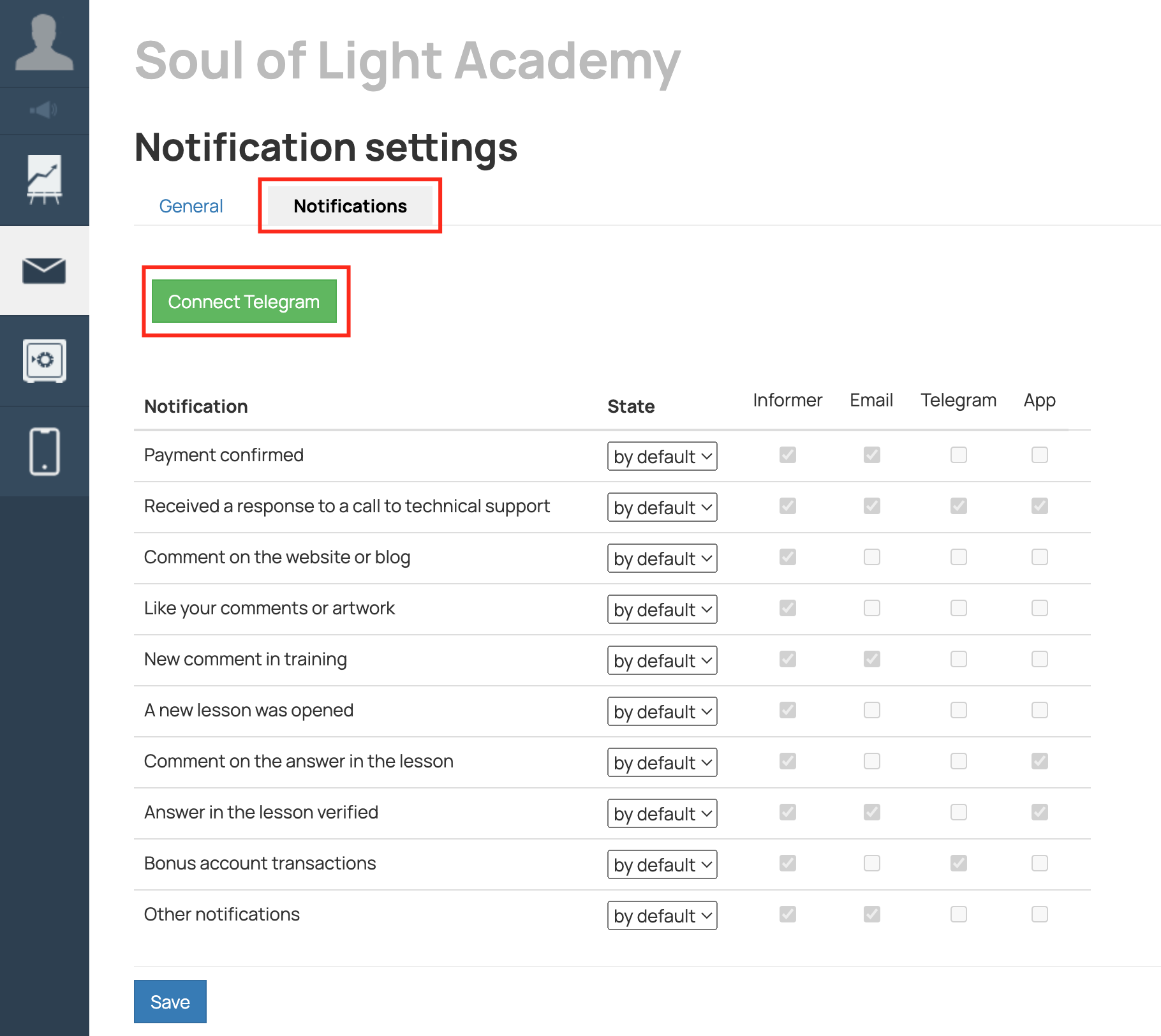
Task: Toggle App checkbox for Answer in the lesson verified
Action: 1039,812
